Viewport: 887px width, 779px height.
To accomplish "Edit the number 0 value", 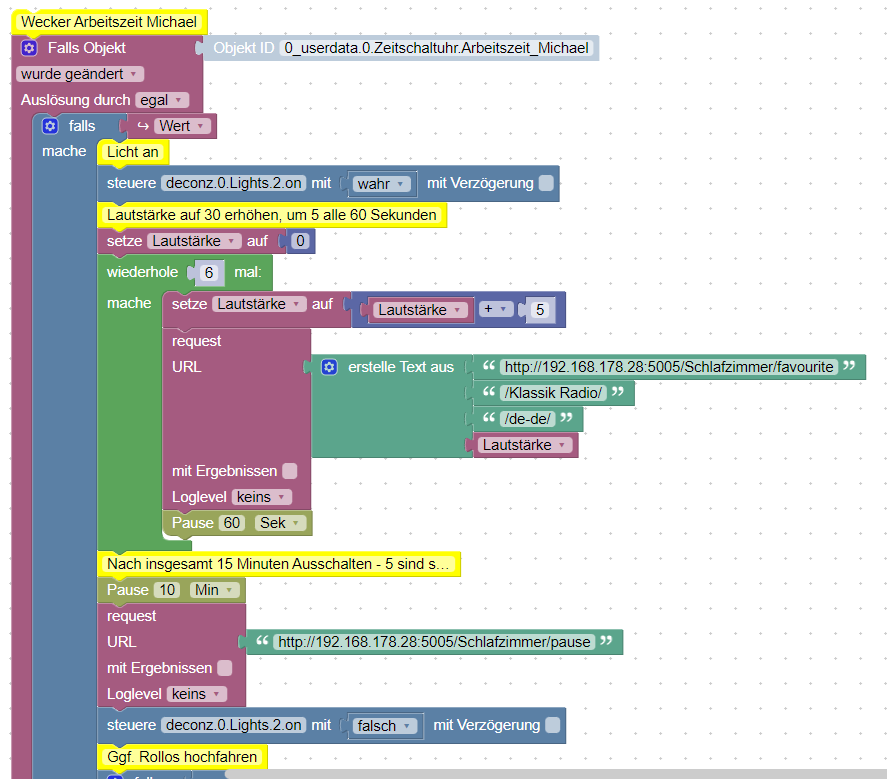I will (300, 241).
